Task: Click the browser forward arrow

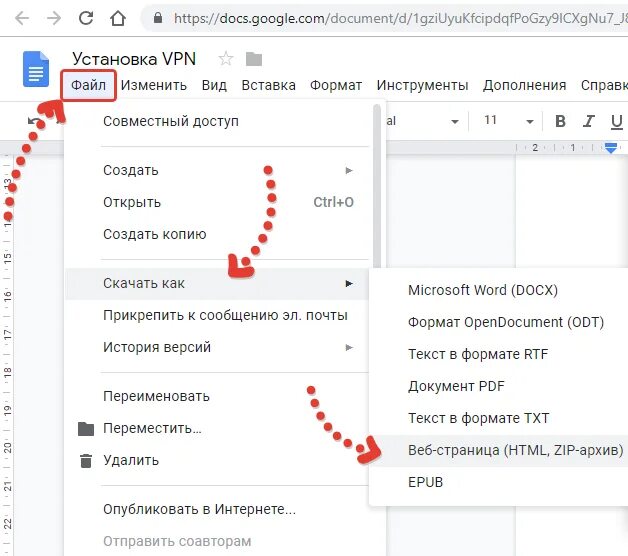Action: coord(54,18)
